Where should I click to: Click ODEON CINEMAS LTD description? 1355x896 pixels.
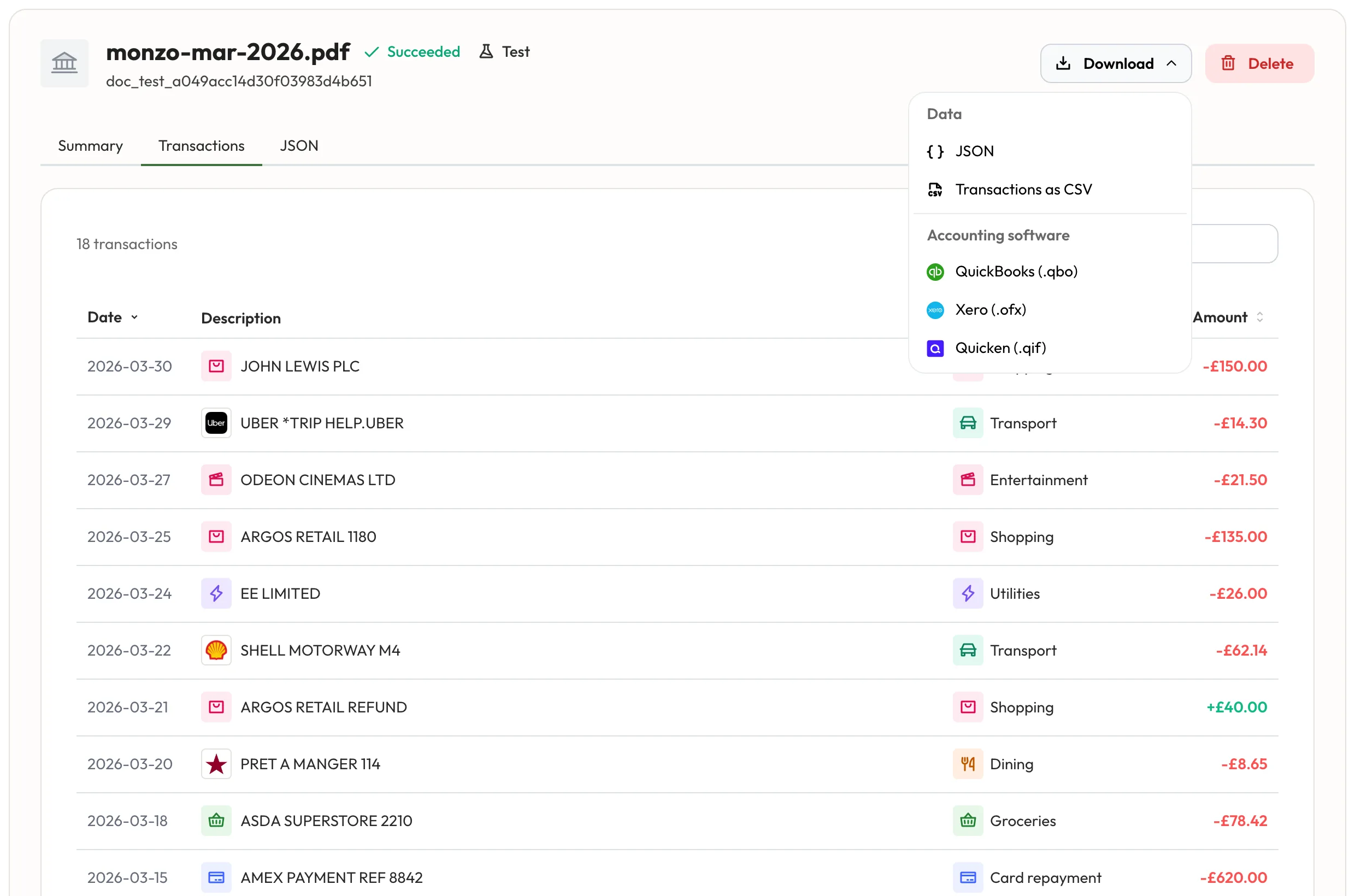[x=318, y=480]
